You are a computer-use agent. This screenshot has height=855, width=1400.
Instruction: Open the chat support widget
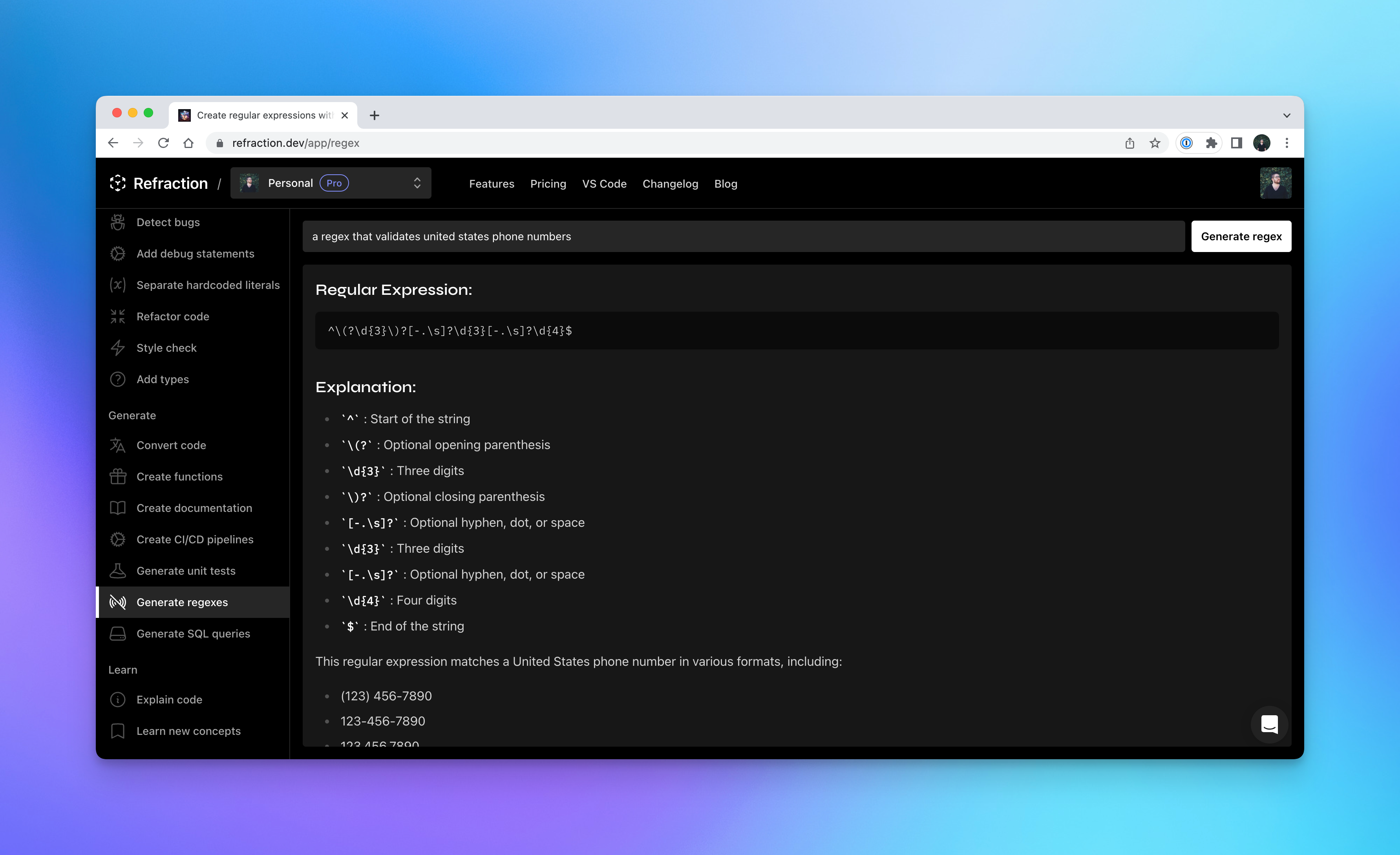coord(1269,725)
